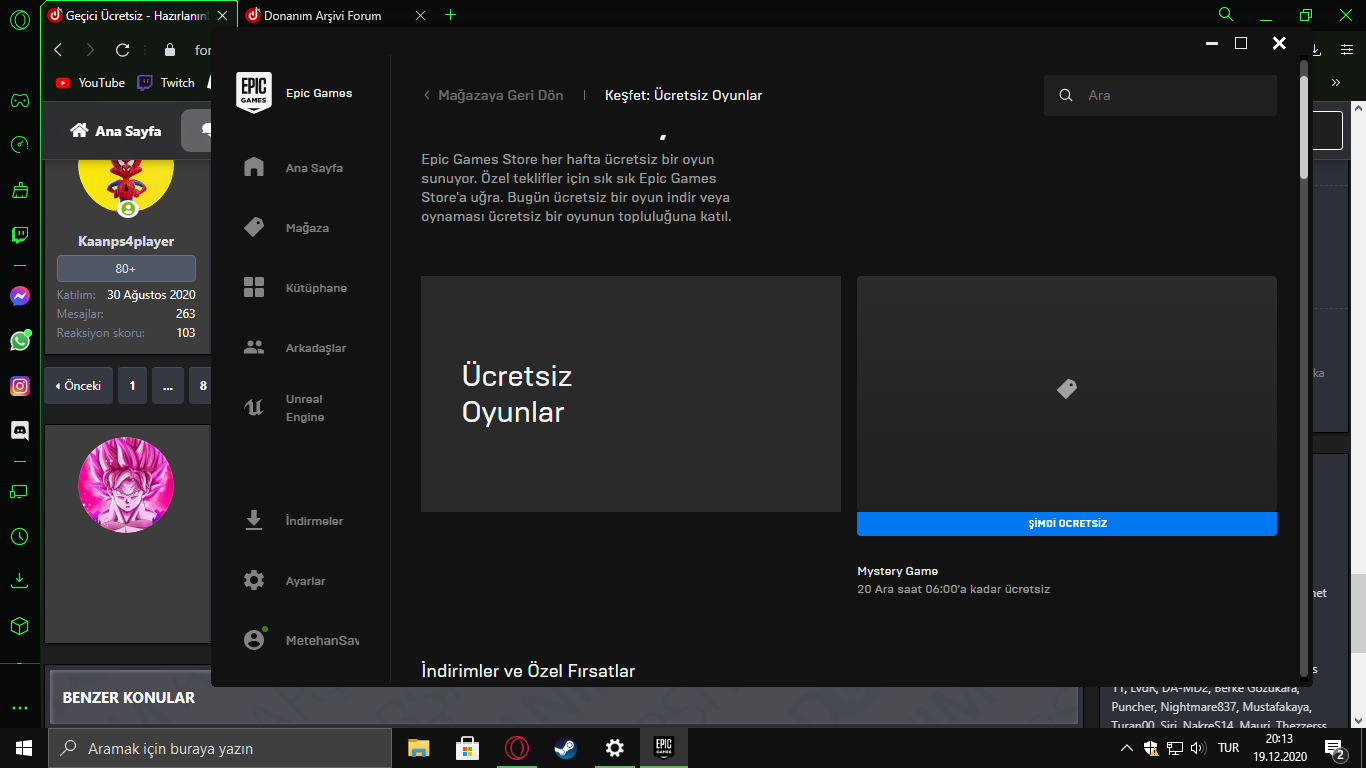Screen dimensions: 1366x768
Task: Open Kütüphane library grid icon
Action: pos(254,288)
